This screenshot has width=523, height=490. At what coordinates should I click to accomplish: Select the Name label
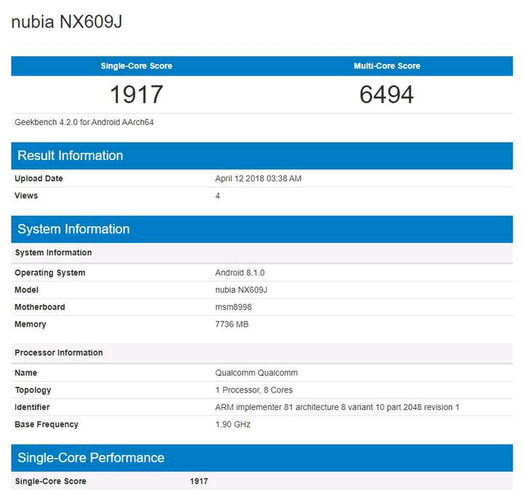(26, 373)
